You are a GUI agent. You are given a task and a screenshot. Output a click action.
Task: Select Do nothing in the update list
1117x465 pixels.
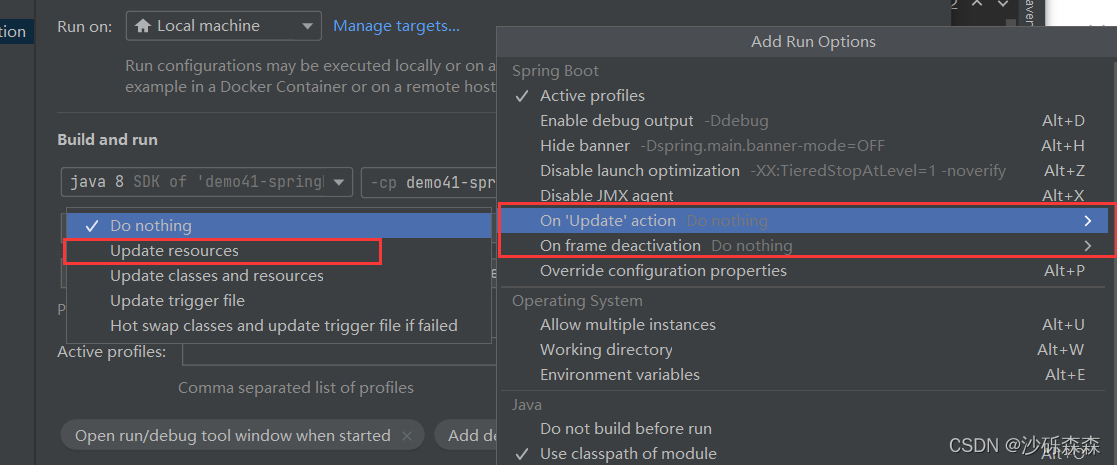(279, 226)
